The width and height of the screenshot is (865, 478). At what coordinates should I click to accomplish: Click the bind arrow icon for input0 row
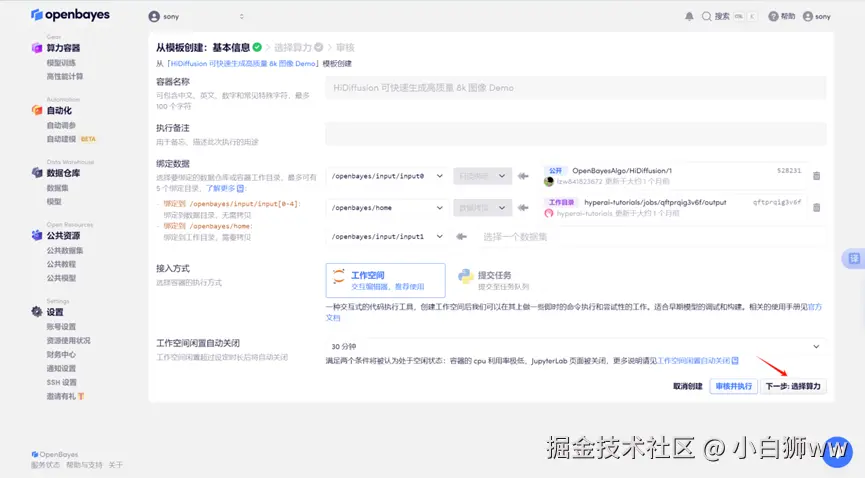pos(523,176)
